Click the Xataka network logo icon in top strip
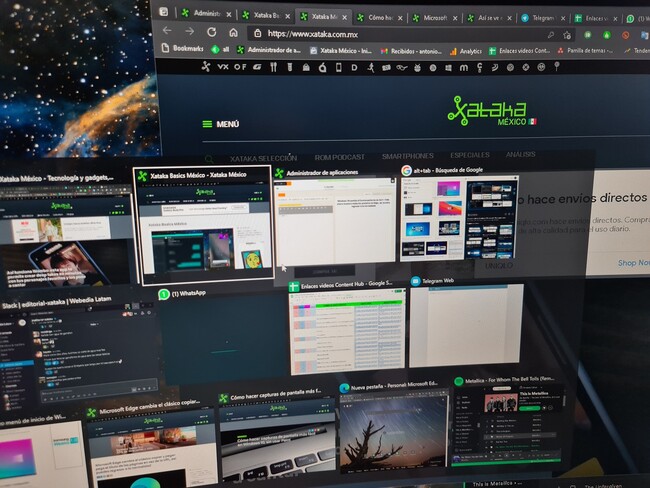Image resolution: width=650 pixels, height=488 pixels. coord(206,66)
